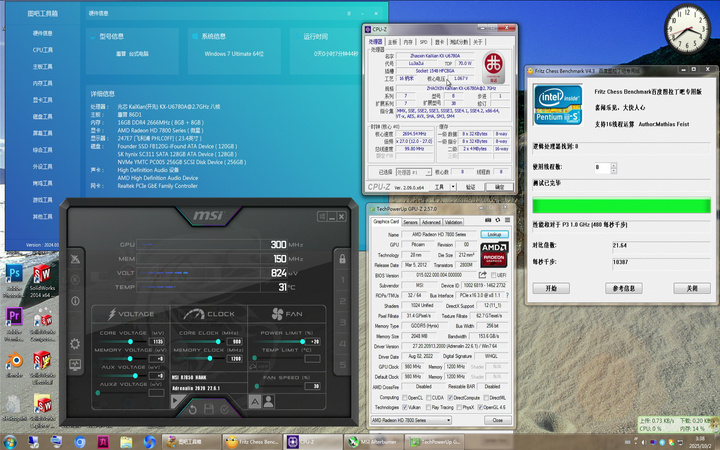Click the desktop analog clock gadget

(687, 28)
